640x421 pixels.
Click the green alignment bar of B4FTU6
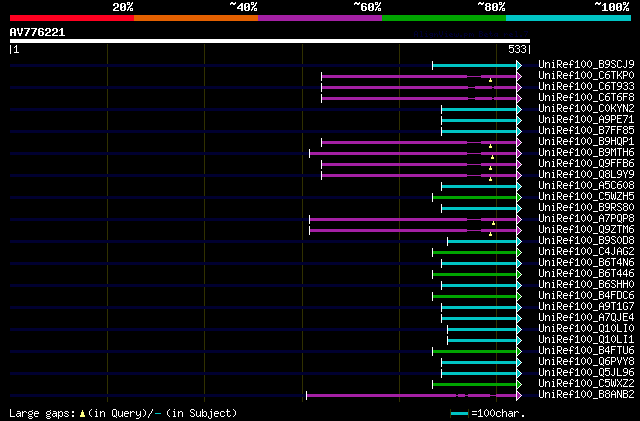coord(477,352)
